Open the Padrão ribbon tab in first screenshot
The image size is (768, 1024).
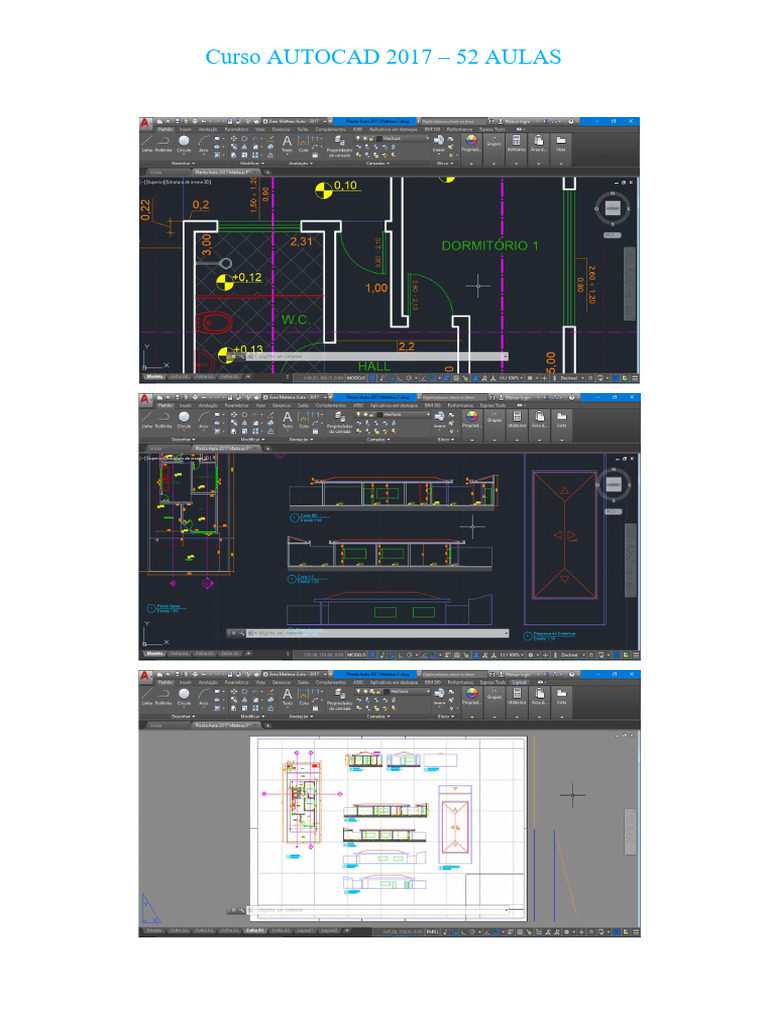point(165,129)
